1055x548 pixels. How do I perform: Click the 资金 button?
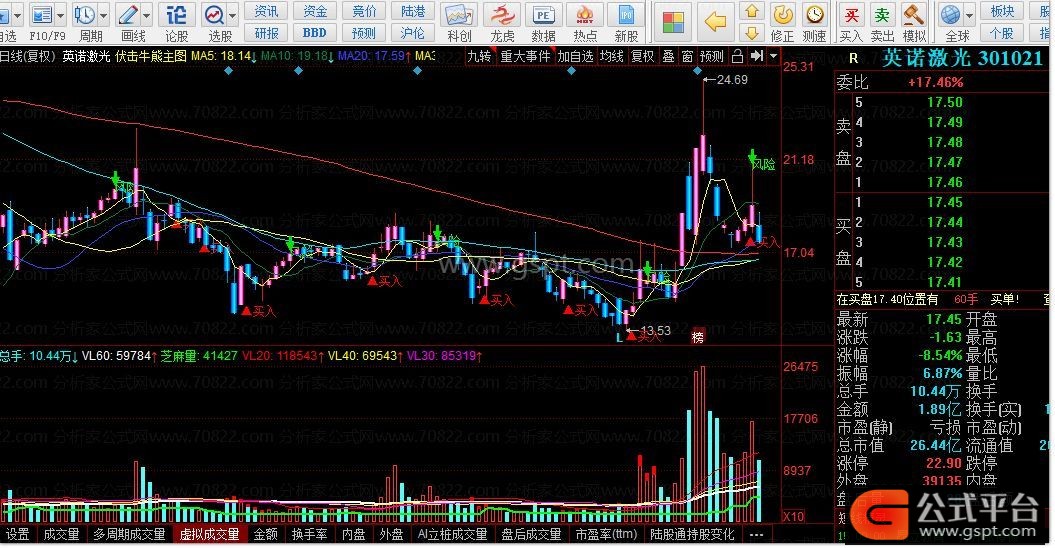315,11
